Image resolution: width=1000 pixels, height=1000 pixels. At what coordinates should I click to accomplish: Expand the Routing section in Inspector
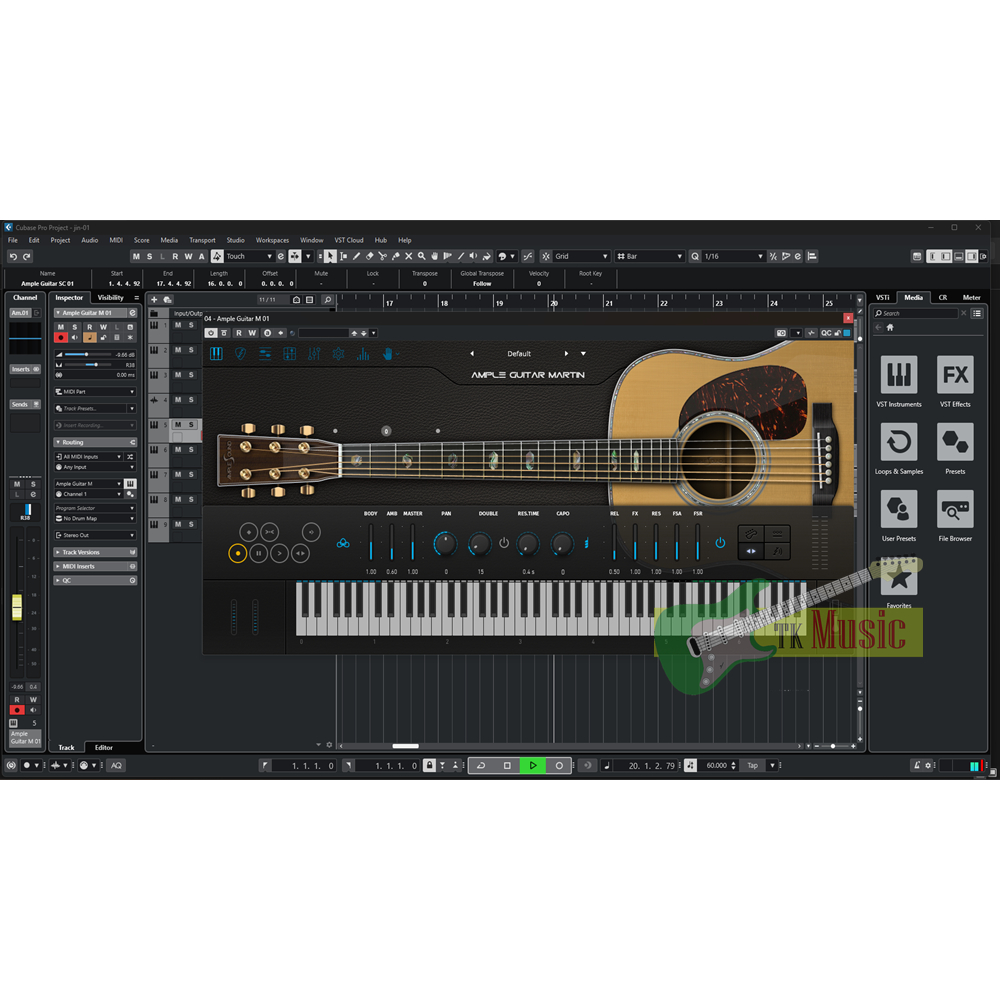[95, 442]
